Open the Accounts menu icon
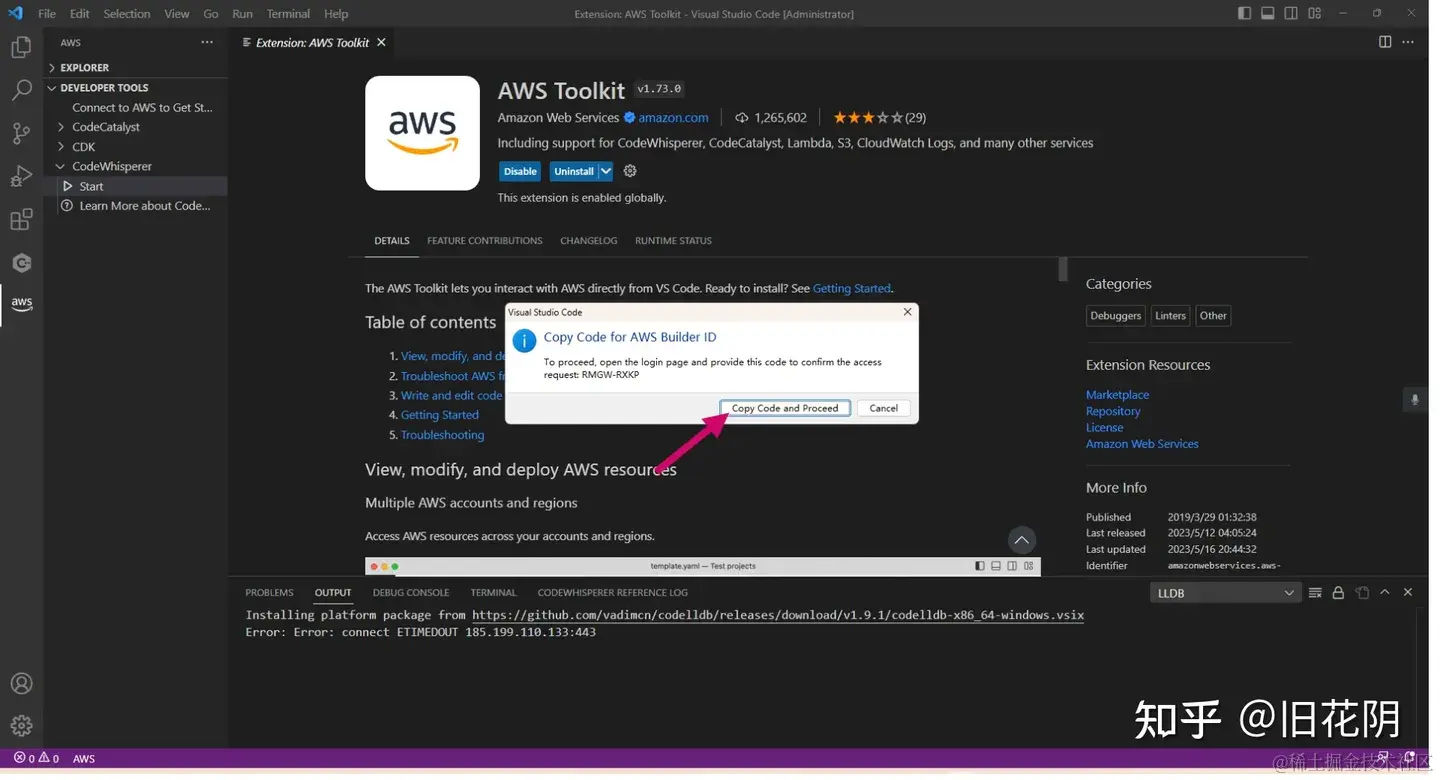Image resolution: width=1440 pixels, height=780 pixels. pyautogui.click(x=21, y=684)
